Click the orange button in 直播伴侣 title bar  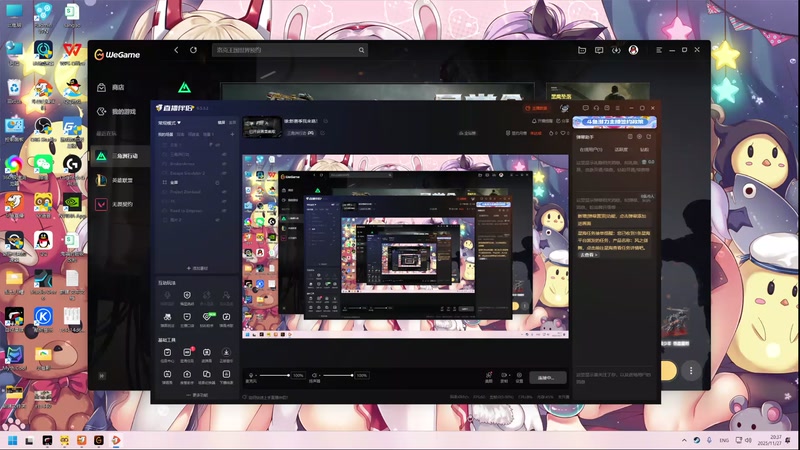(x=536, y=108)
